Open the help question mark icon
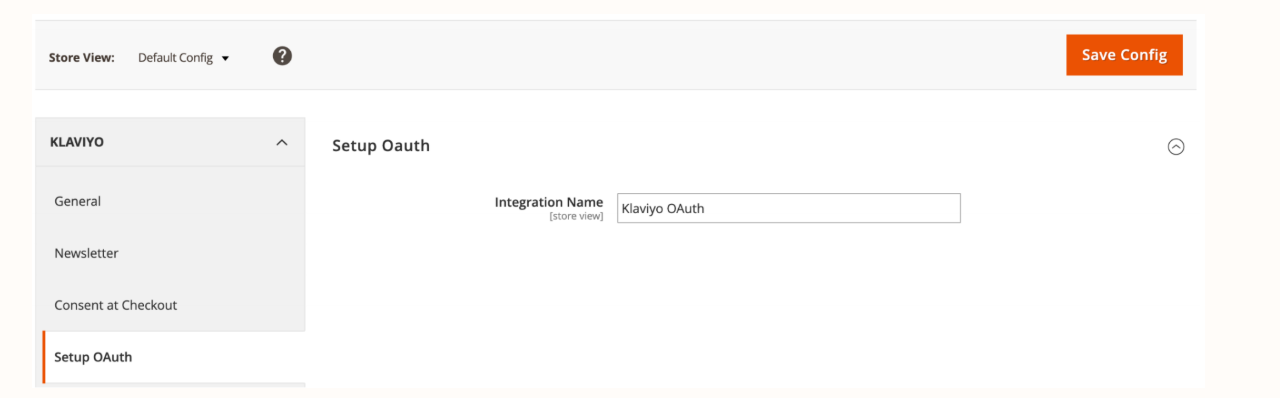Screen dimensions: 1280x398 [x=282, y=56]
